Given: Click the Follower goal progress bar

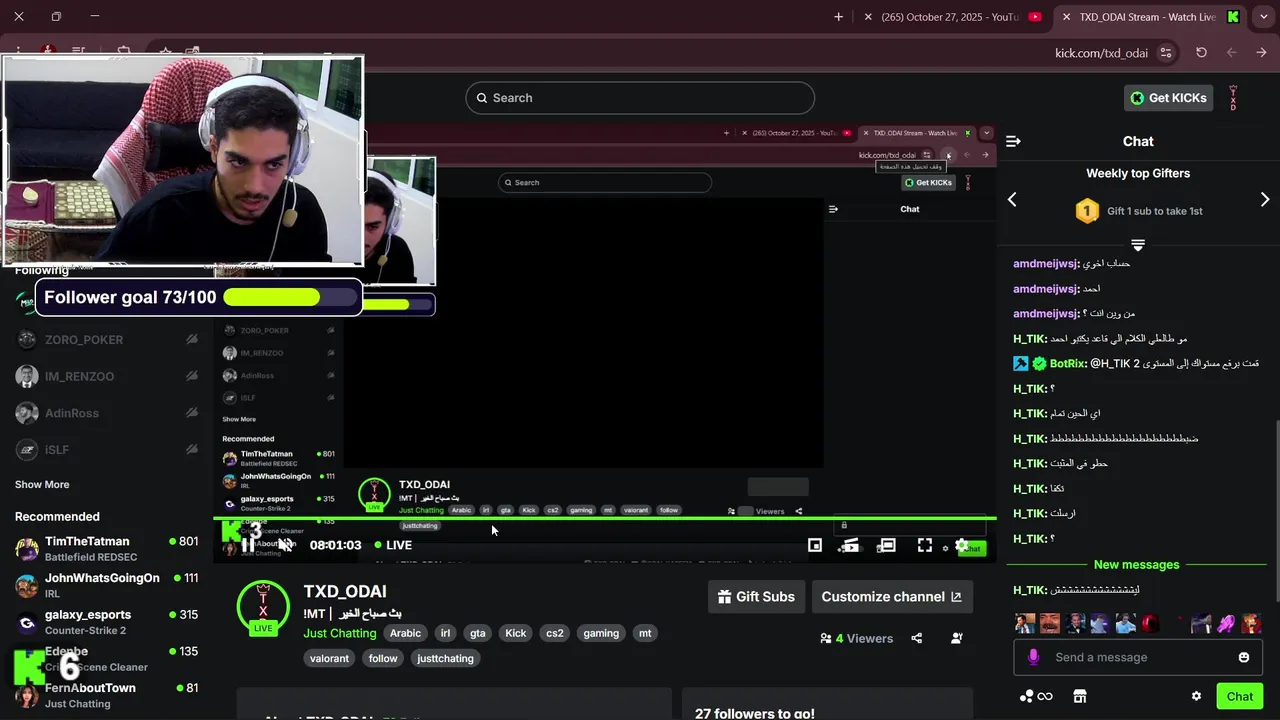Looking at the screenshot, I should pos(291,297).
